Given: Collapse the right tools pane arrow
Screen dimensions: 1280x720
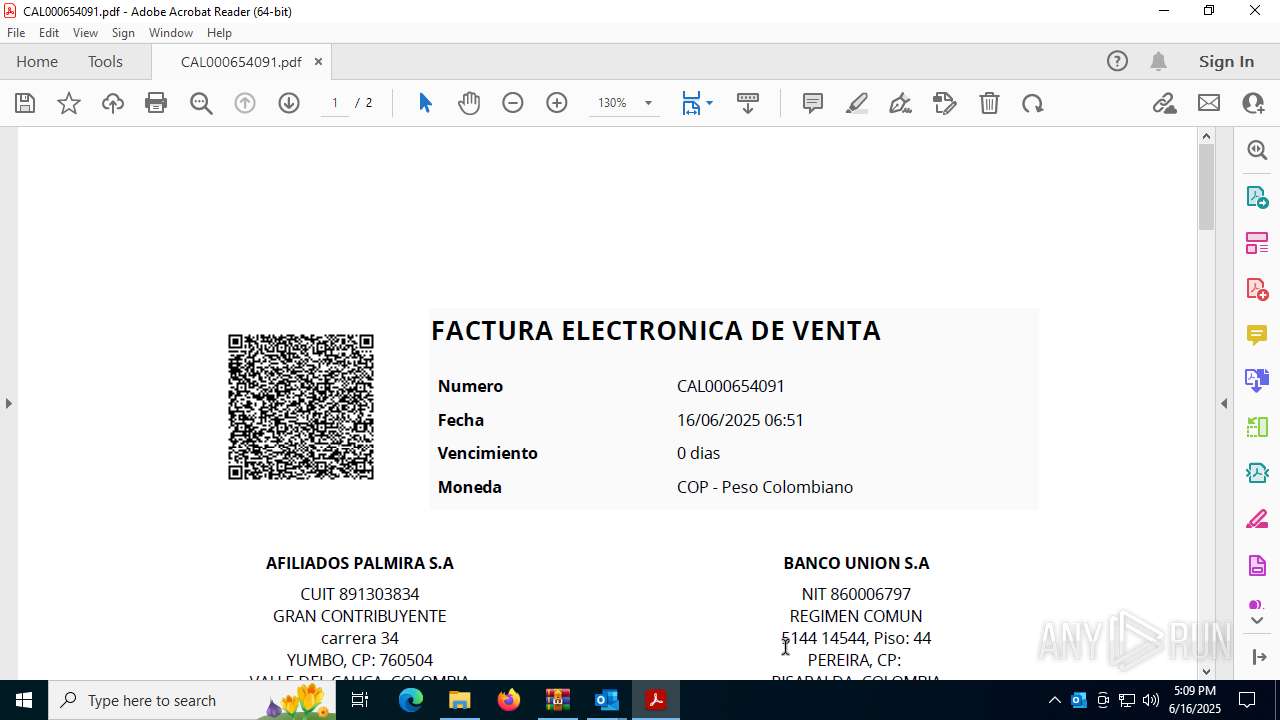Looking at the screenshot, I should 1224,403.
